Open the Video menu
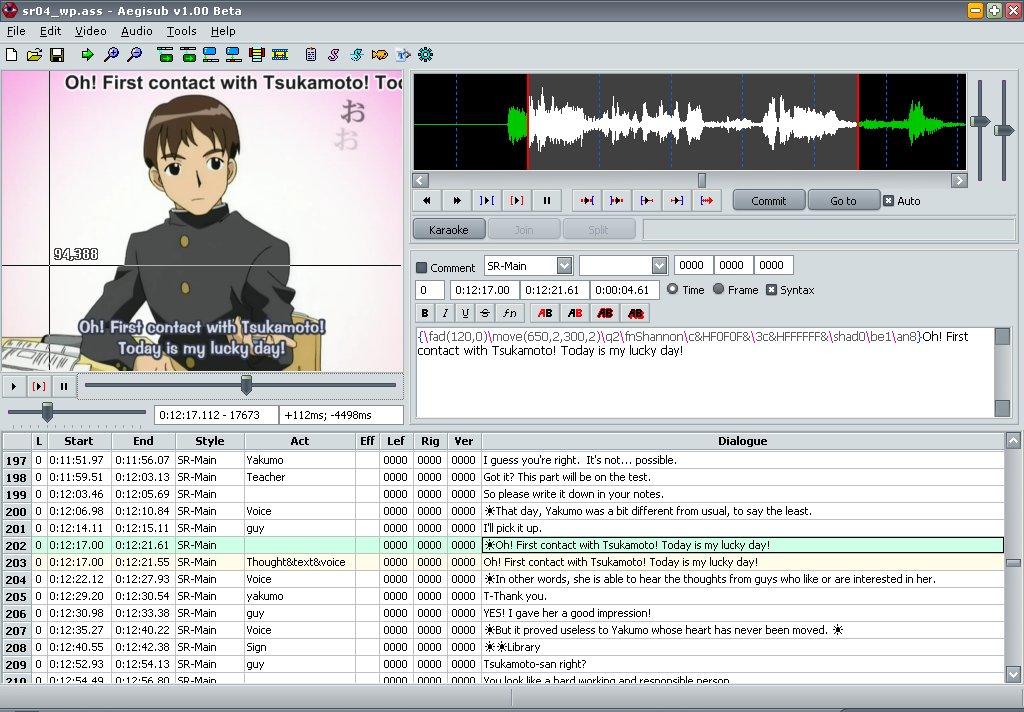This screenshot has width=1024, height=712. pos(91,31)
